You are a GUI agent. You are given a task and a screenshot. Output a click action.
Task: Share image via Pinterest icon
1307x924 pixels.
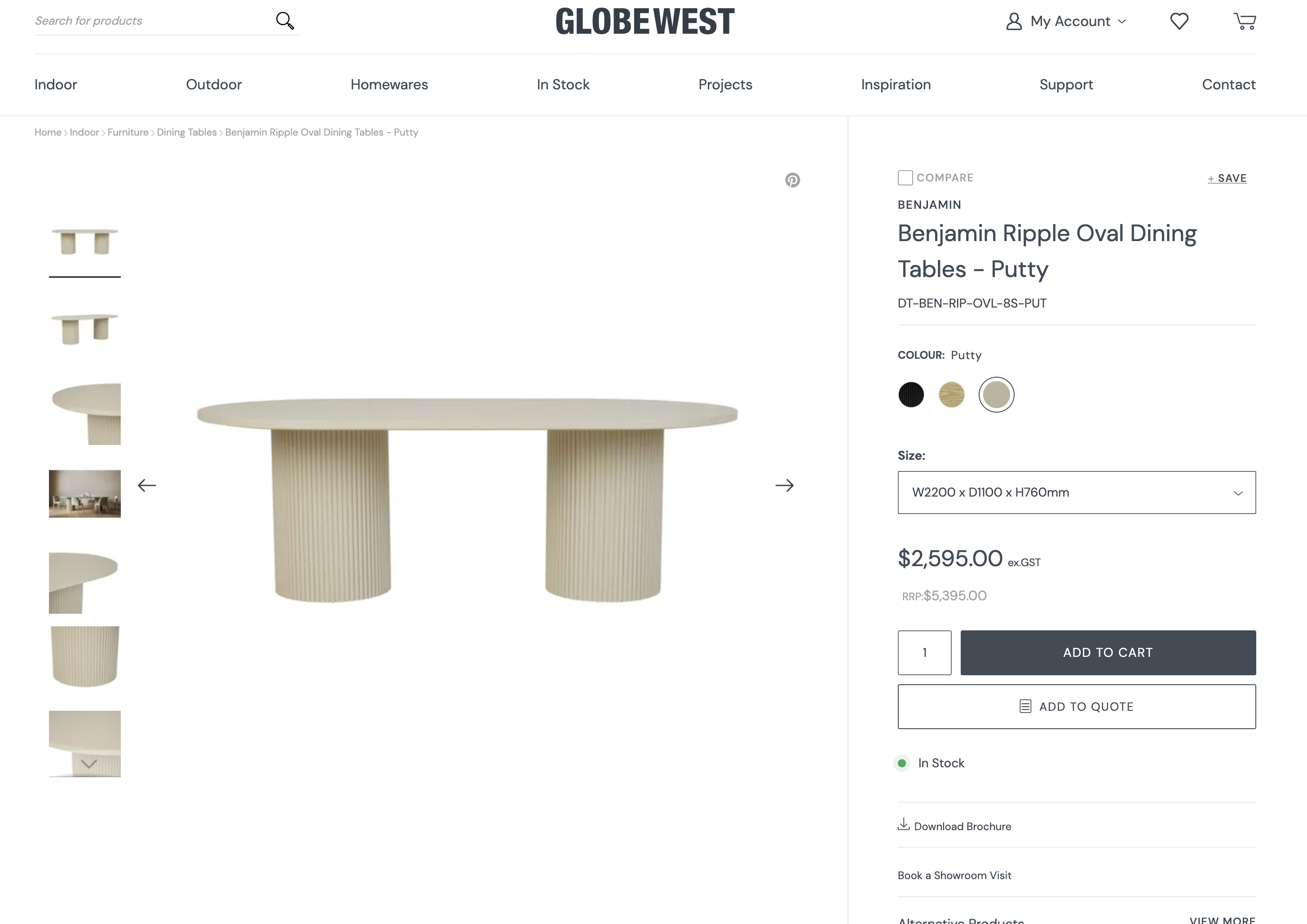(x=792, y=180)
